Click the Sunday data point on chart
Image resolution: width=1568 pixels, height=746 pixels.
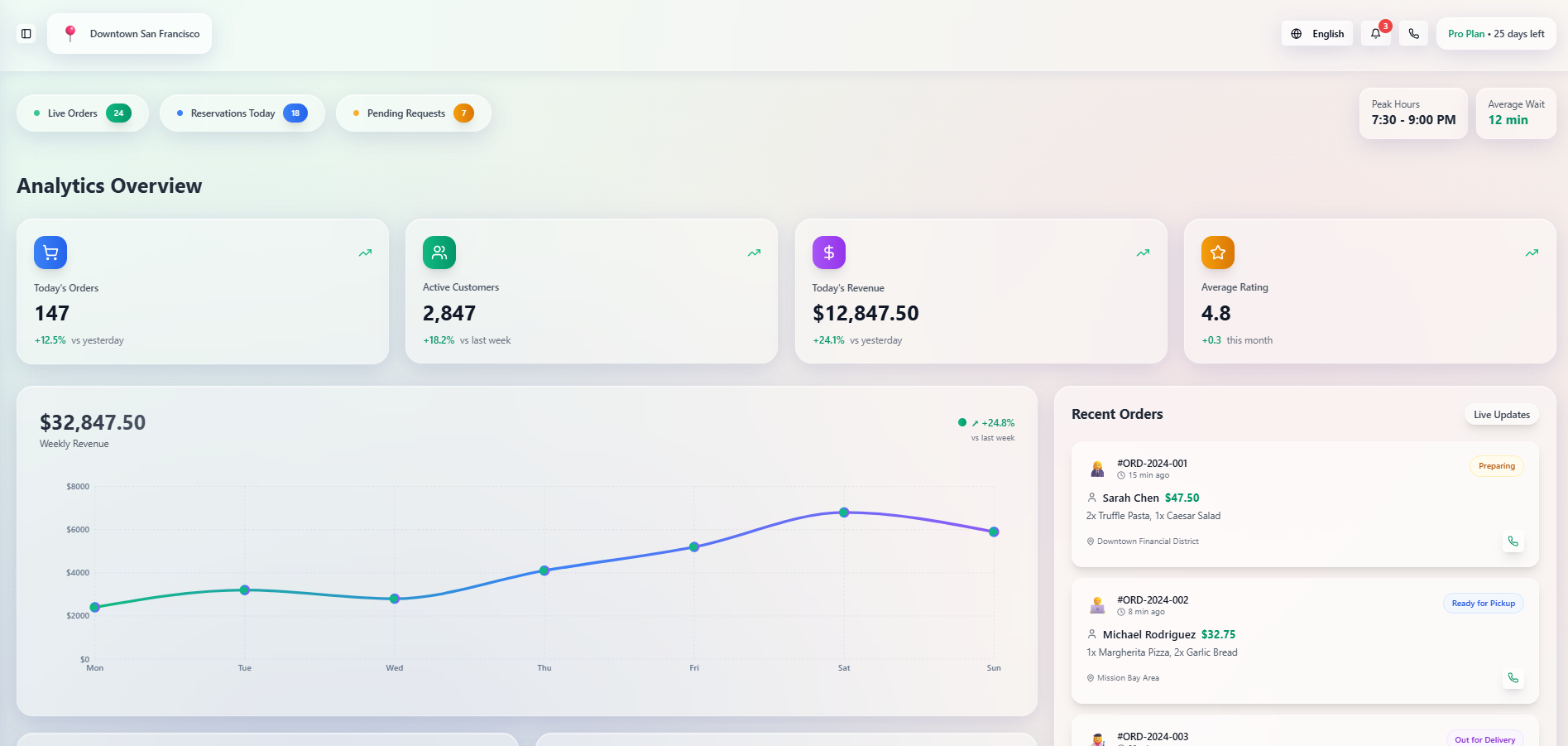tap(994, 532)
